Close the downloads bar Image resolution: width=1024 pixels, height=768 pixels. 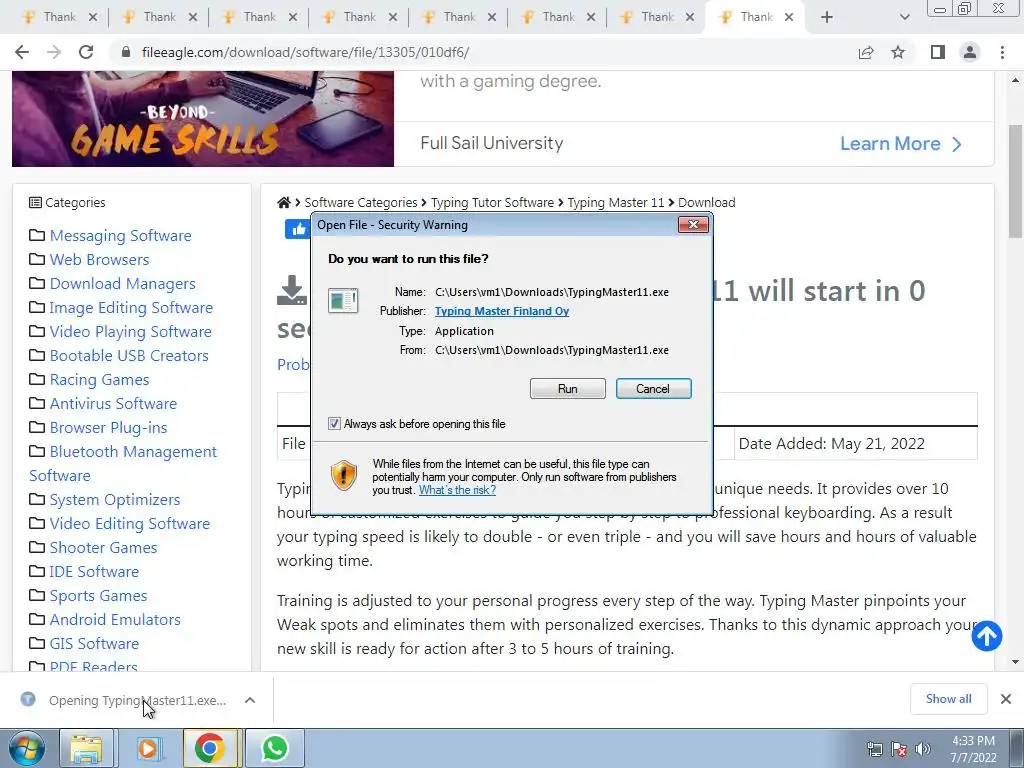pyautogui.click(x=1006, y=699)
